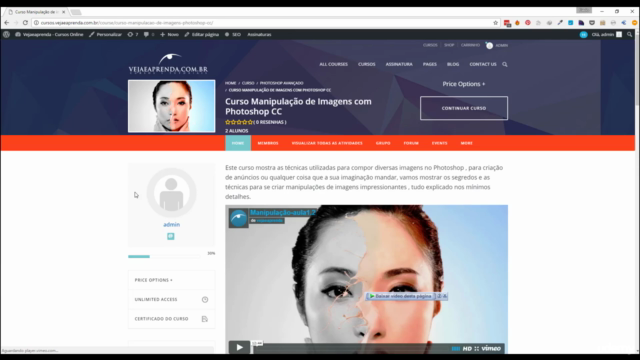The height and width of the screenshot is (360, 640).
Task: Click Editar página in the admin bar
Action: (202, 35)
